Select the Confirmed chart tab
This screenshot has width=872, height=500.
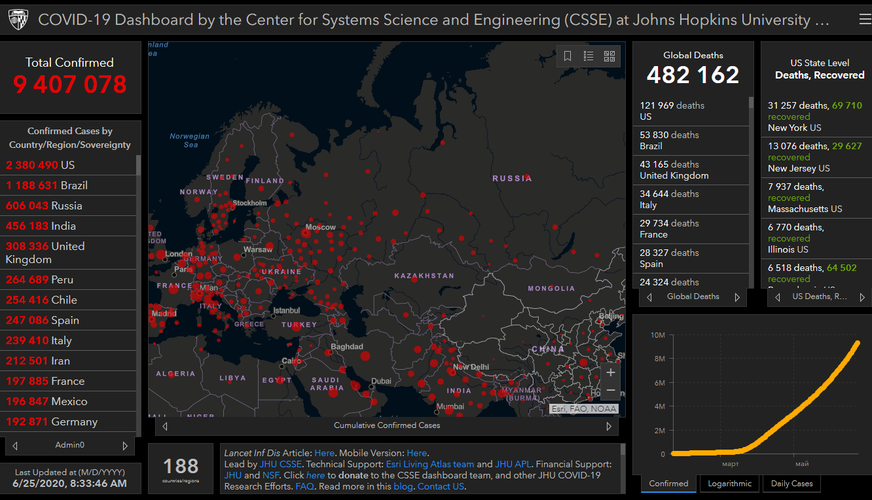tap(669, 484)
